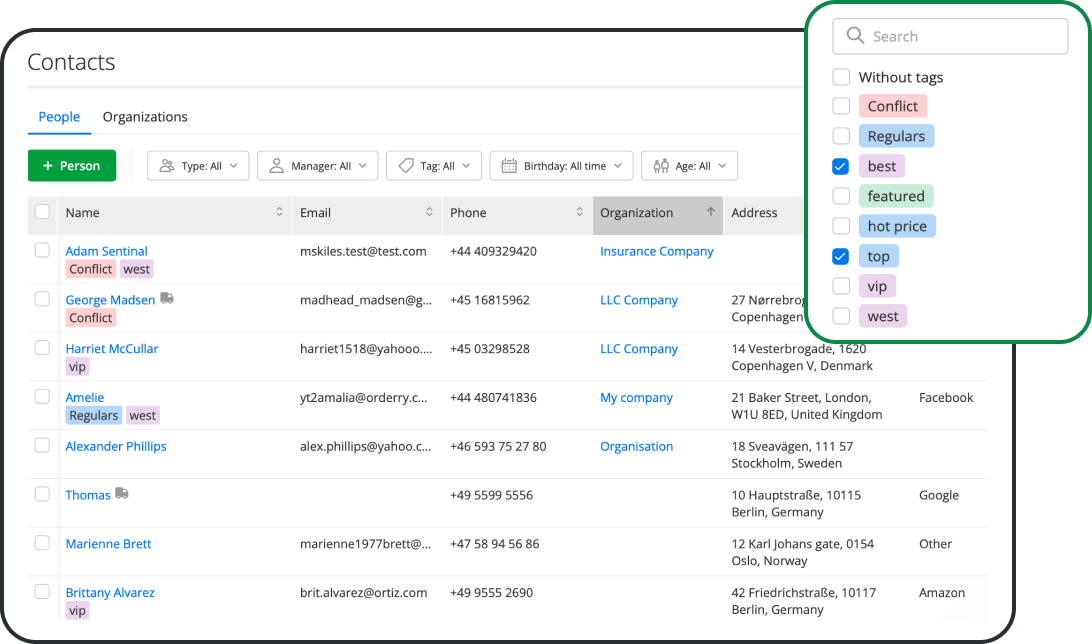Viewport: 1092px width, 644px height.
Task: Open the Tag: All dropdown
Action: coord(433,165)
